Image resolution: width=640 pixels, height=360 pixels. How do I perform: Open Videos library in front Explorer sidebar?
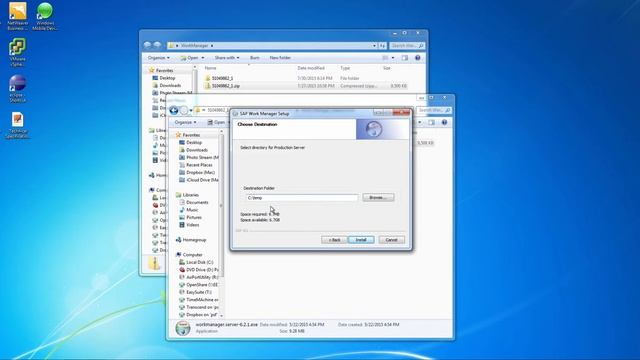[x=189, y=225]
